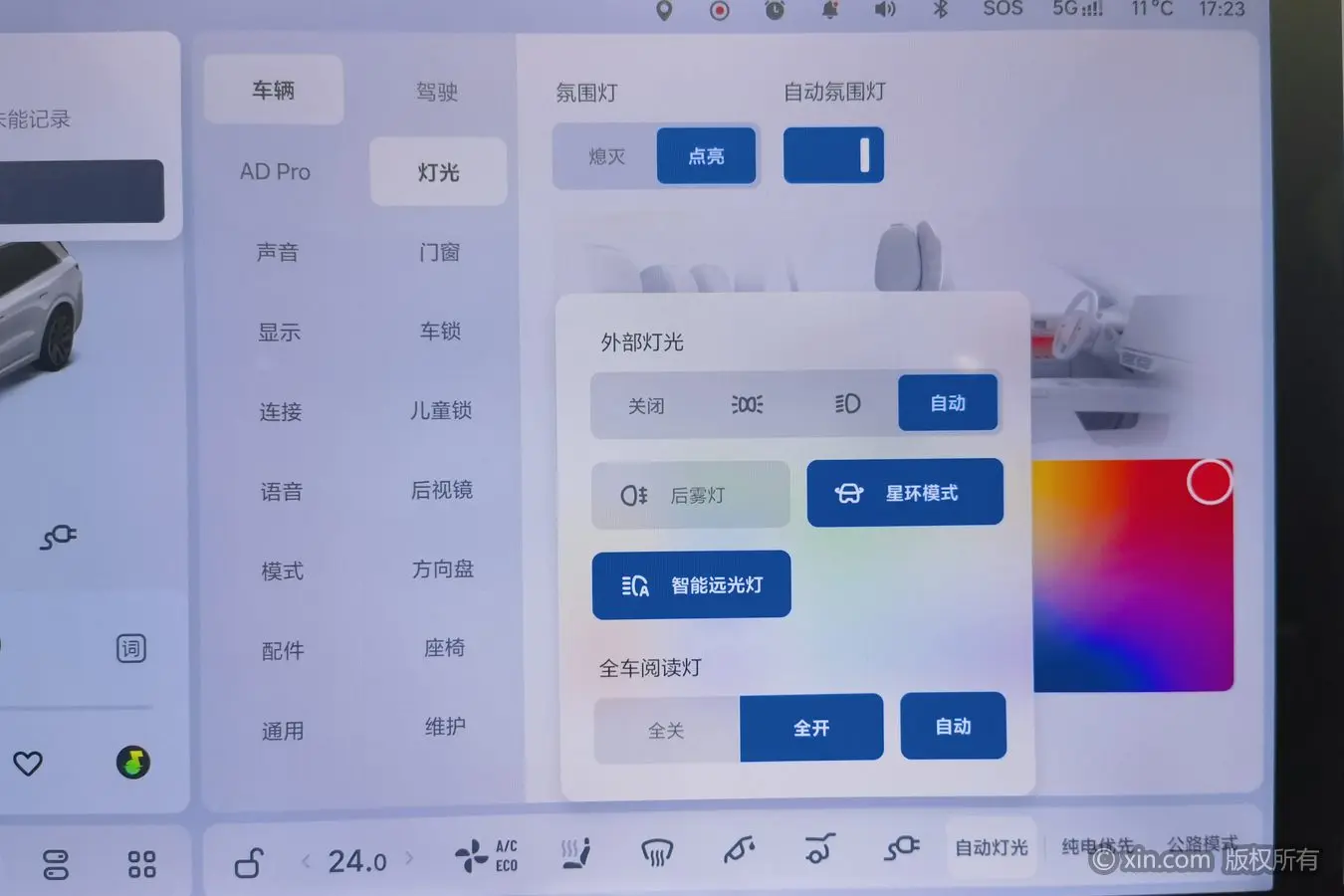
Task: Select the low beam headlight icon
Action: 847,403
